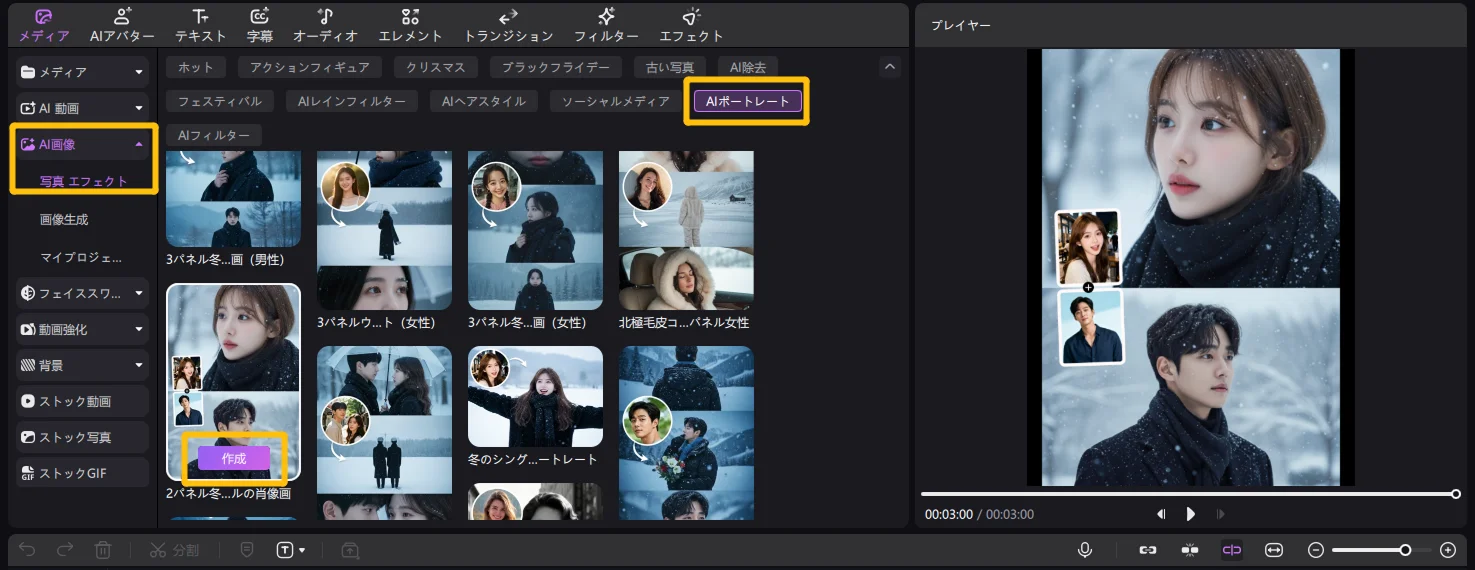
Task: Select the クリスマス category chip
Action: 436,67
